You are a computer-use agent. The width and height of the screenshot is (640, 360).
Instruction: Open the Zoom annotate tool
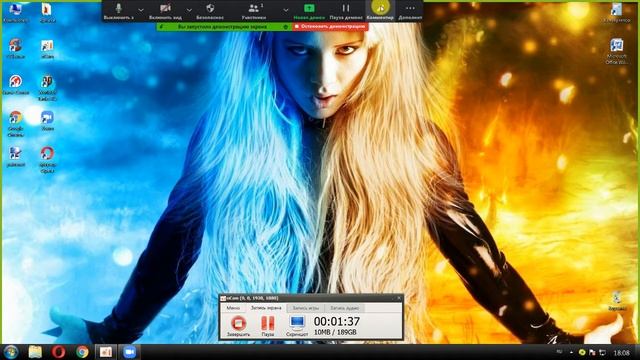[x=380, y=11]
